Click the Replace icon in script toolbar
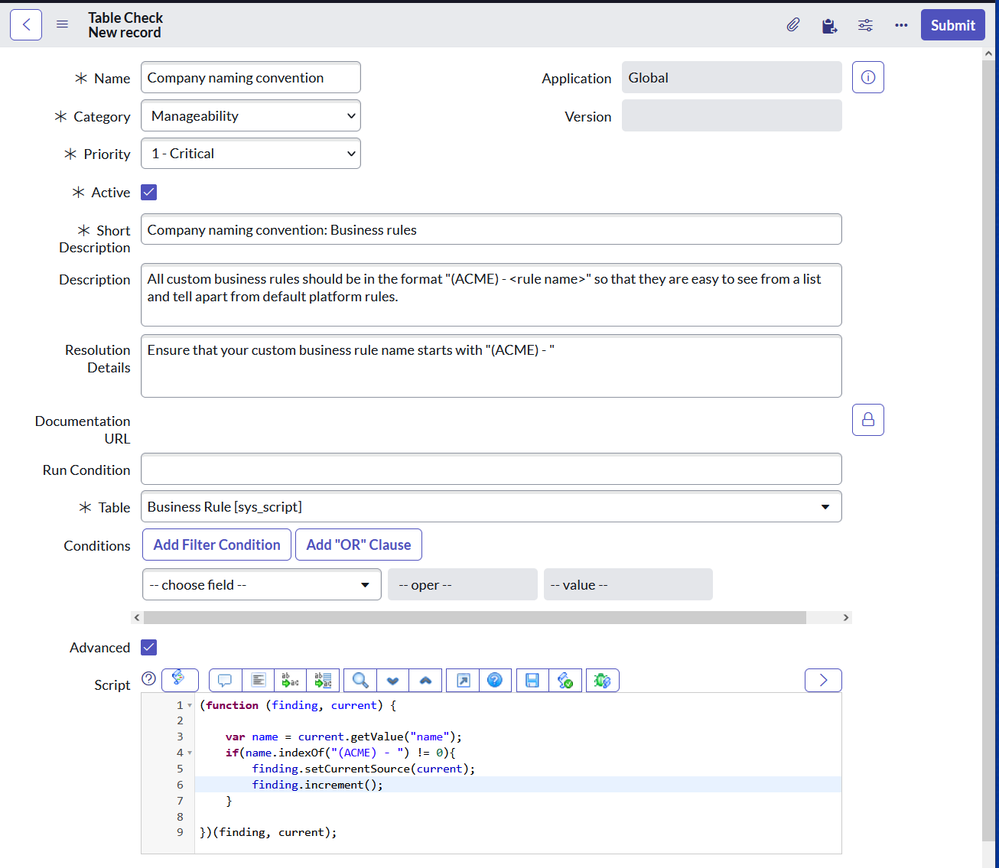This screenshot has width=999, height=868. point(290,680)
